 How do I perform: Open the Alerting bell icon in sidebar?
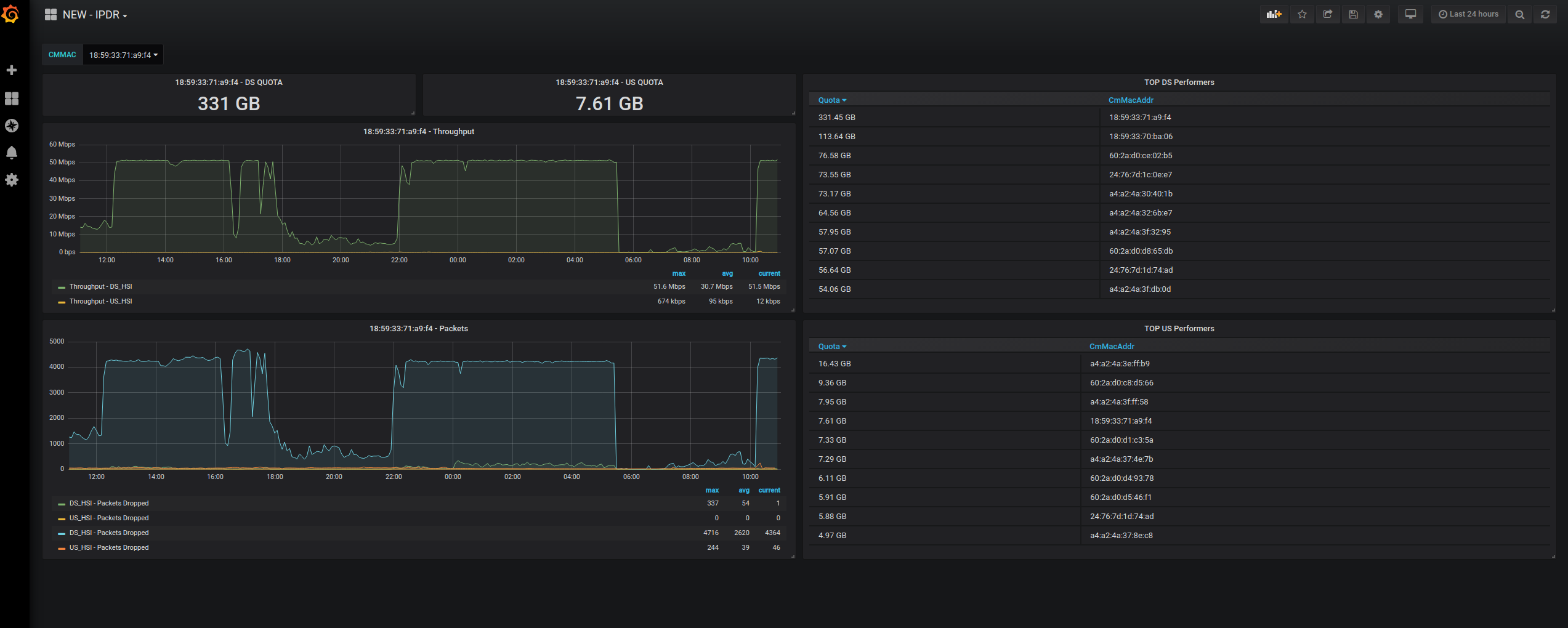[11, 153]
